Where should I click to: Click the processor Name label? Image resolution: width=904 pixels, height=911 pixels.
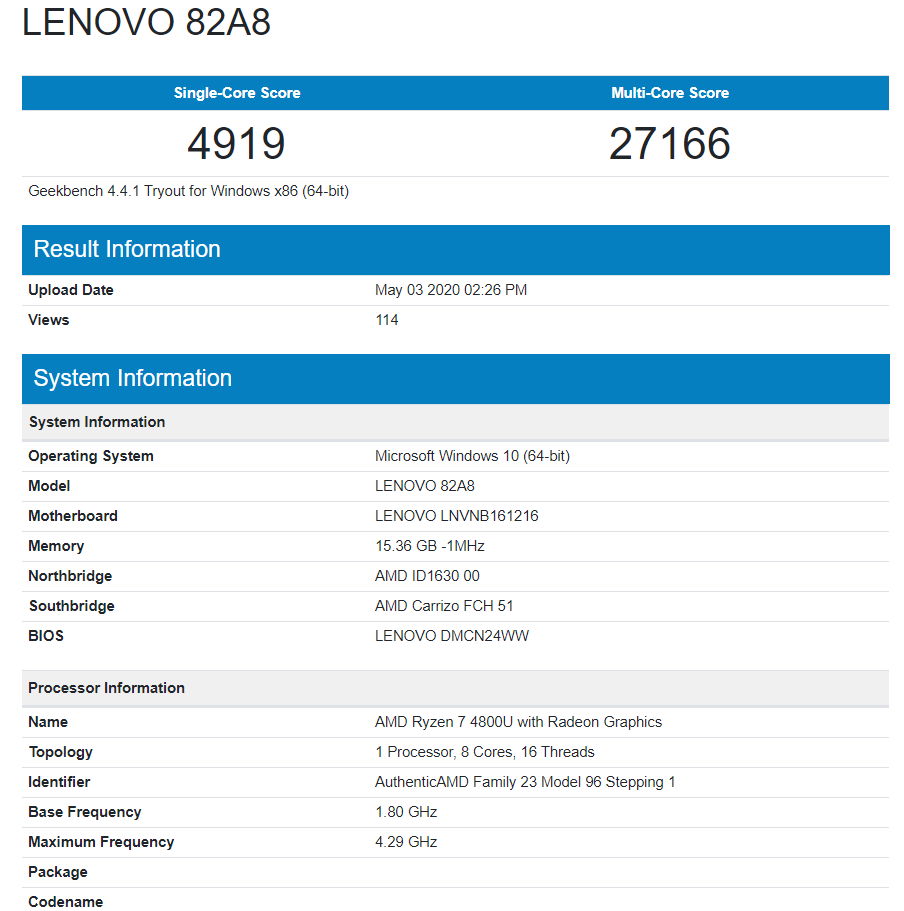click(x=48, y=722)
